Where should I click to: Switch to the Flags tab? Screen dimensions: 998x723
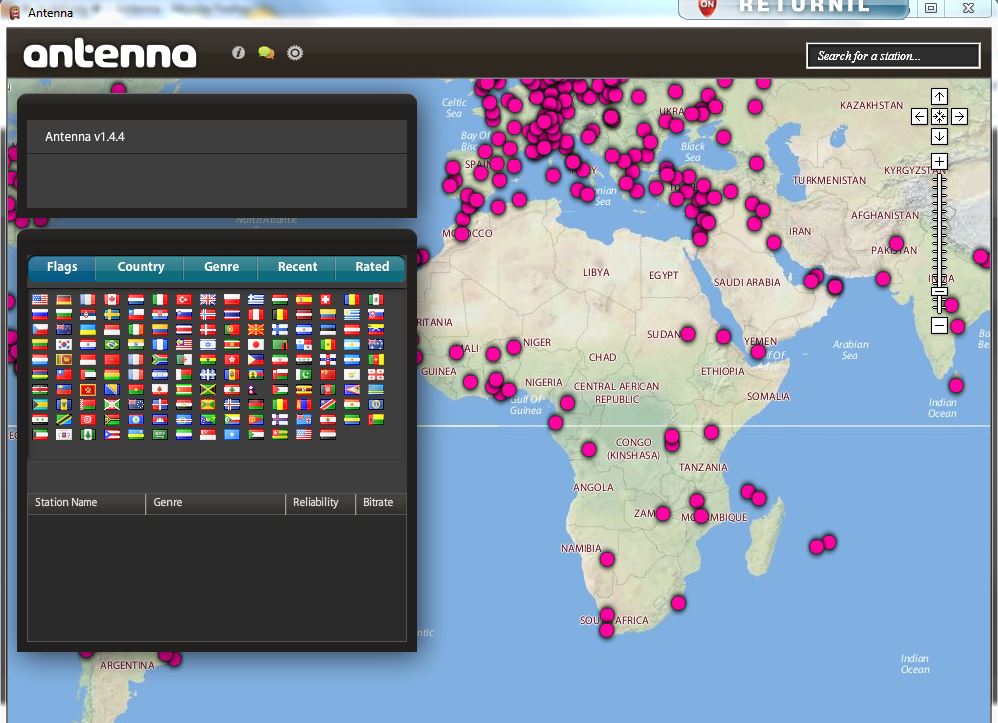pyautogui.click(x=62, y=267)
